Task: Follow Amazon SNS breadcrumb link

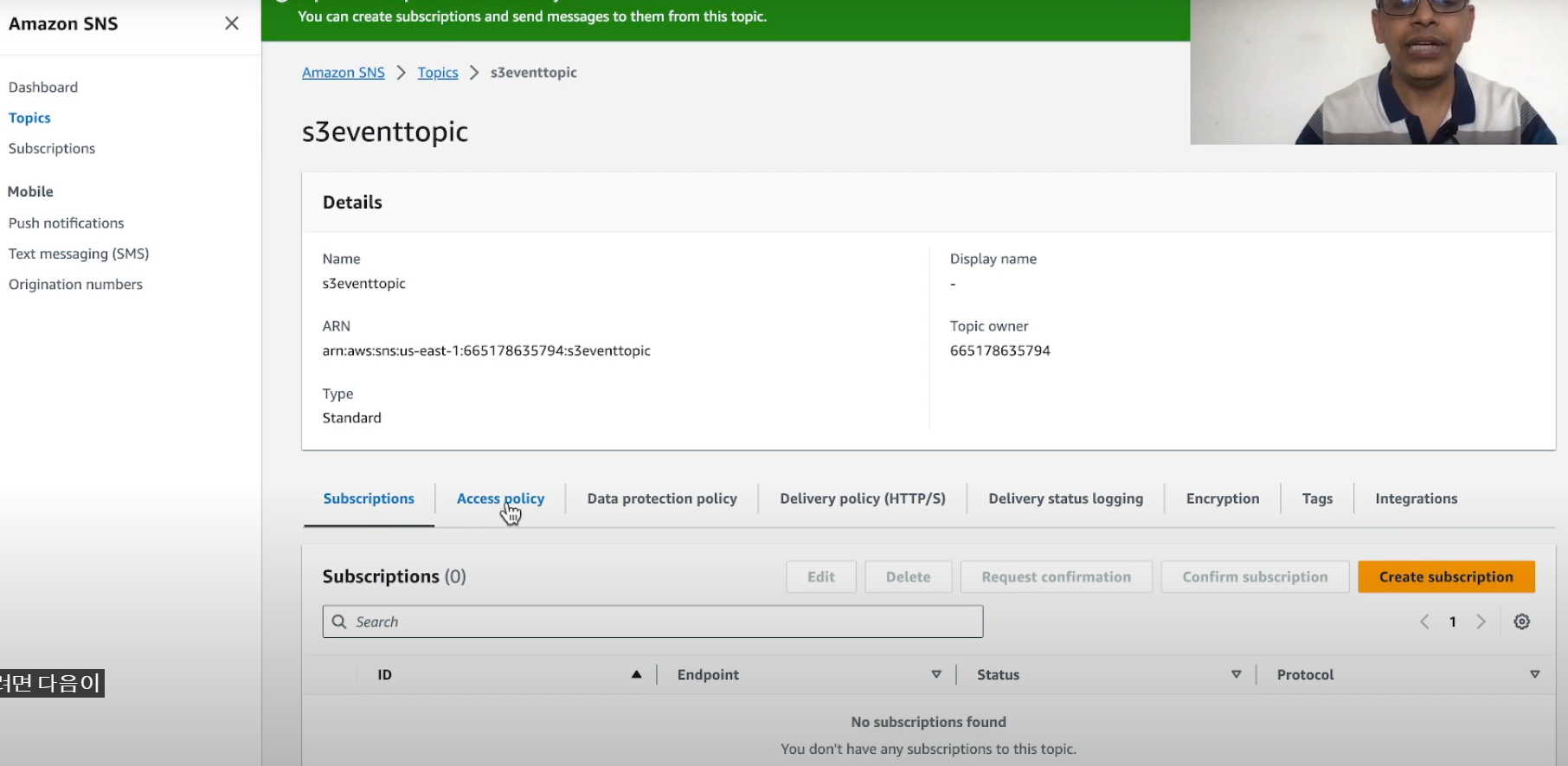Action: tap(344, 73)
